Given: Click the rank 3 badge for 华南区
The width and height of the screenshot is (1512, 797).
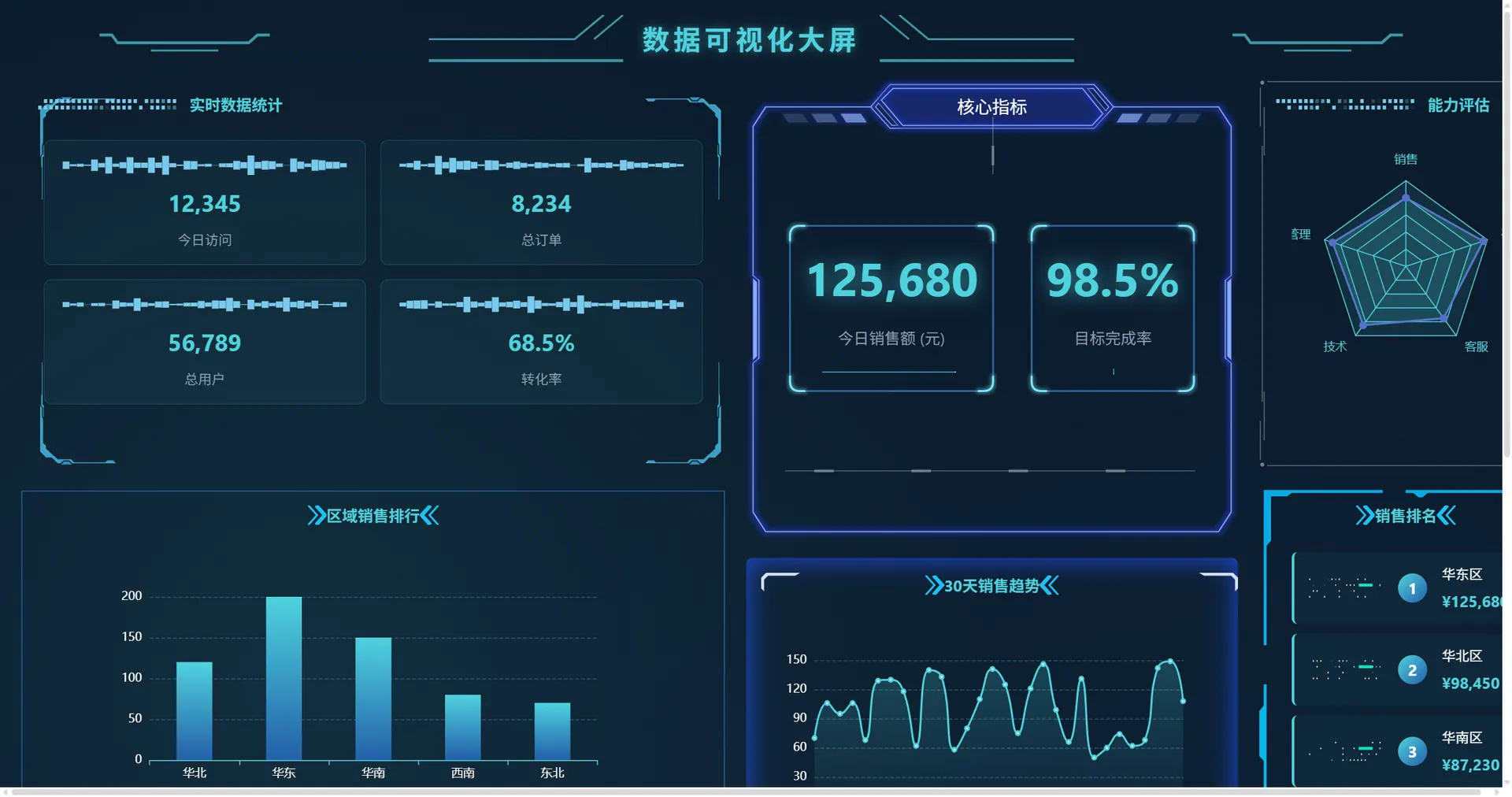Looking at the screenshot, I should coord(1412,752).
